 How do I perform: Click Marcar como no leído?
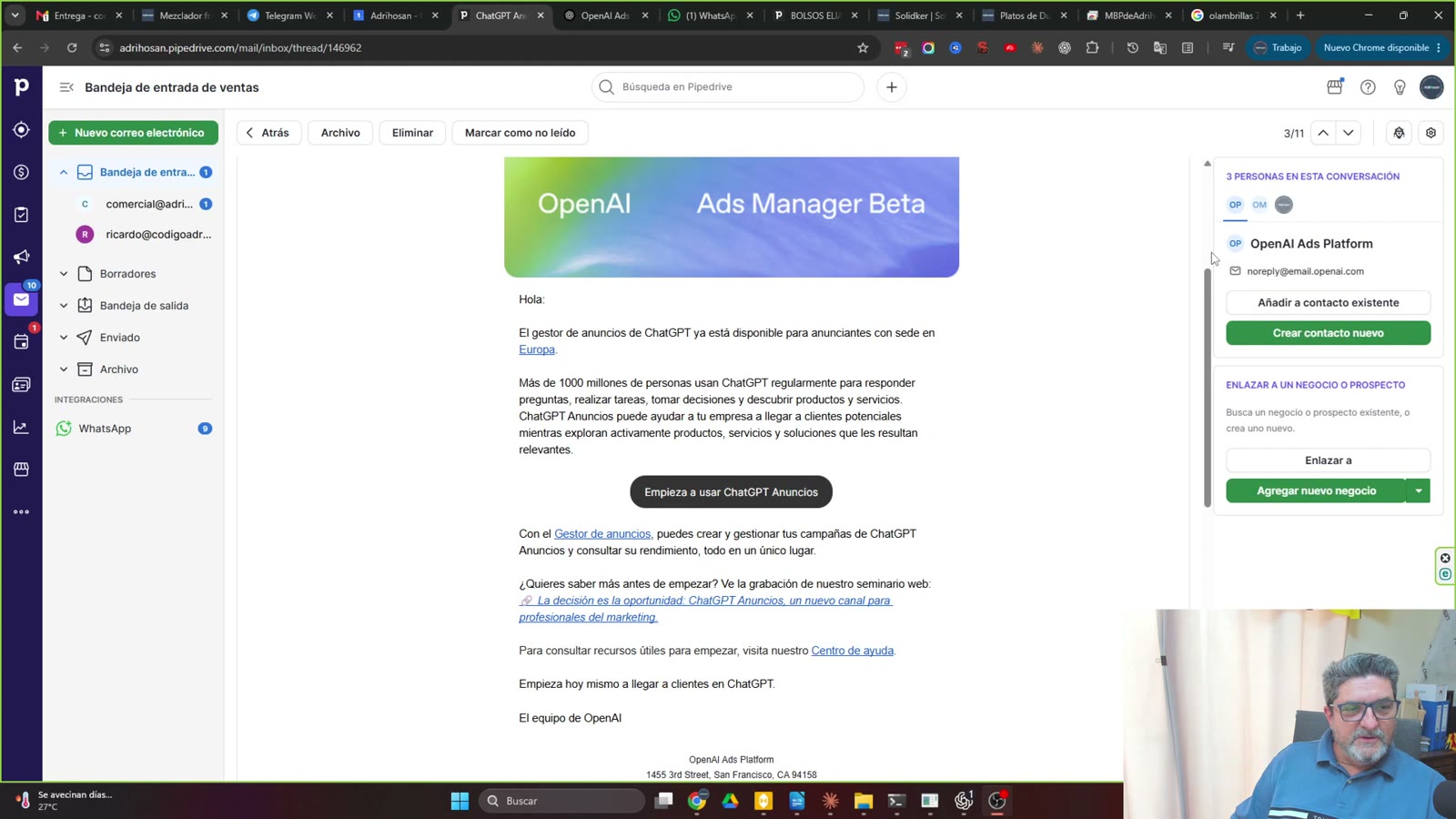[520, 133]
